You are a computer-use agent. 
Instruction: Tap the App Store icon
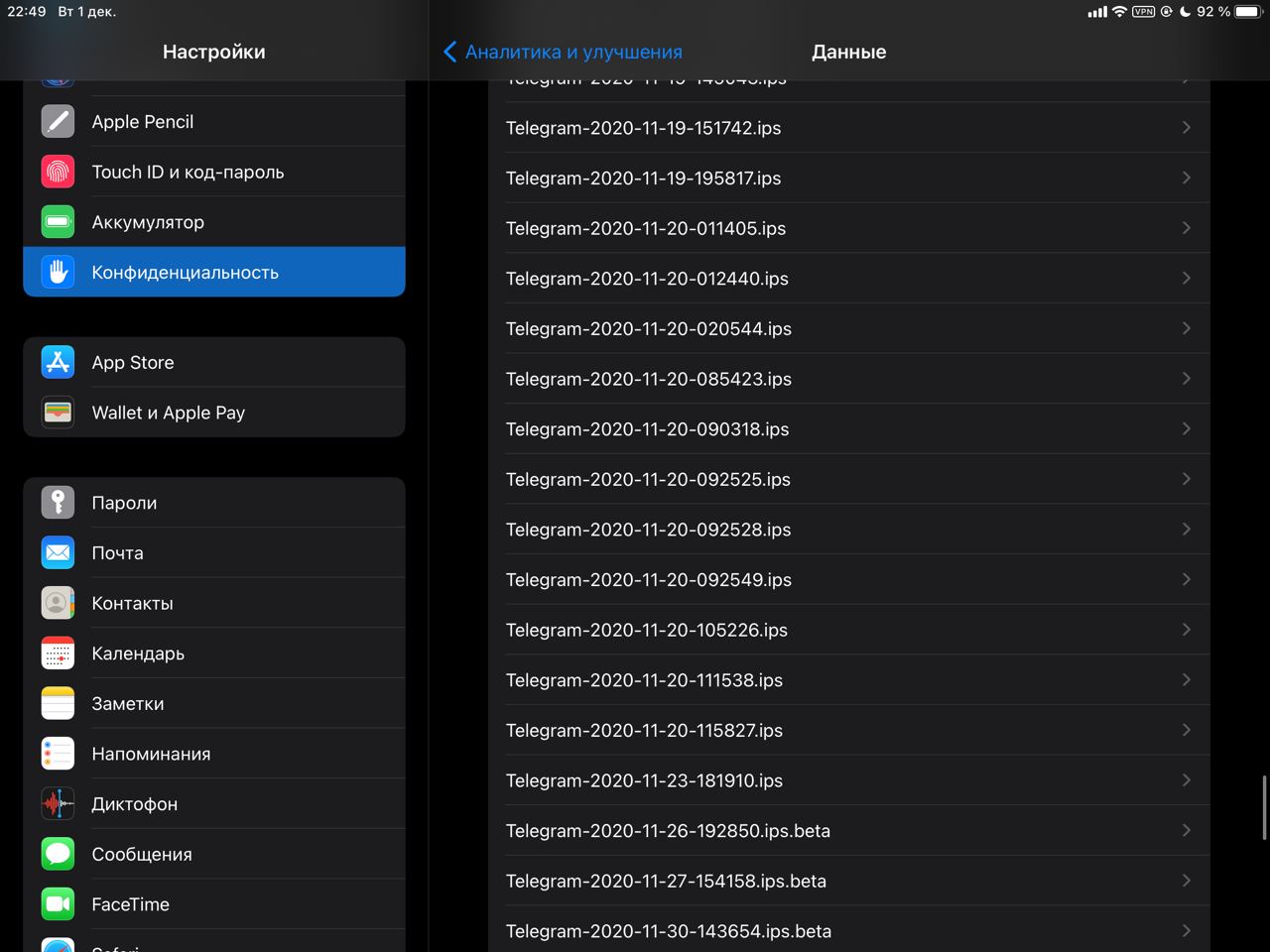(58, 362)
